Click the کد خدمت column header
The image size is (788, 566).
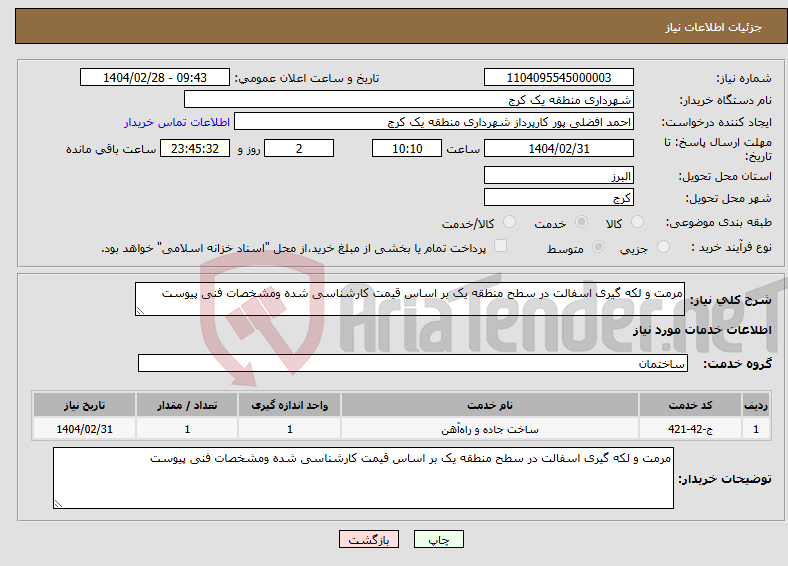tap(691, 405)
